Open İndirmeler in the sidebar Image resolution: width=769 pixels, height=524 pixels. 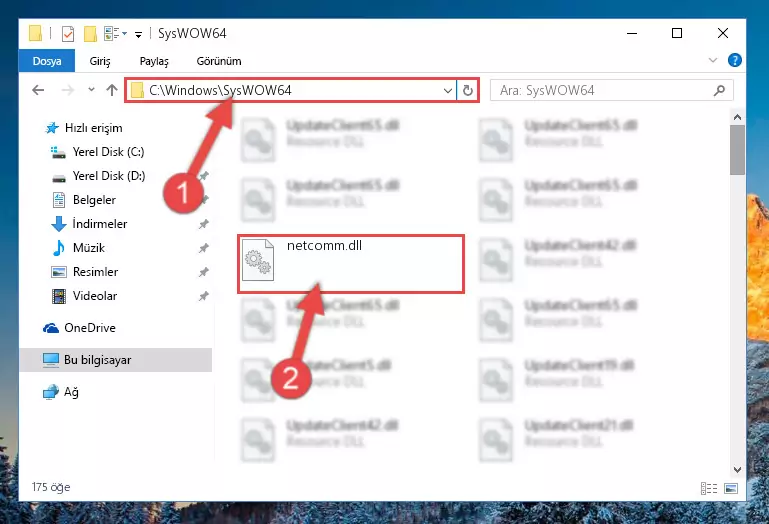point(100,224)
